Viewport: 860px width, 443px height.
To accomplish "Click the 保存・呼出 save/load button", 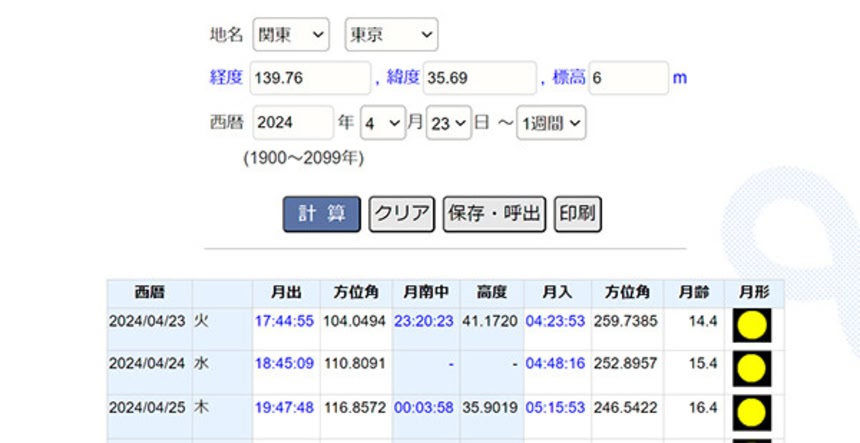I will (494, 214).
